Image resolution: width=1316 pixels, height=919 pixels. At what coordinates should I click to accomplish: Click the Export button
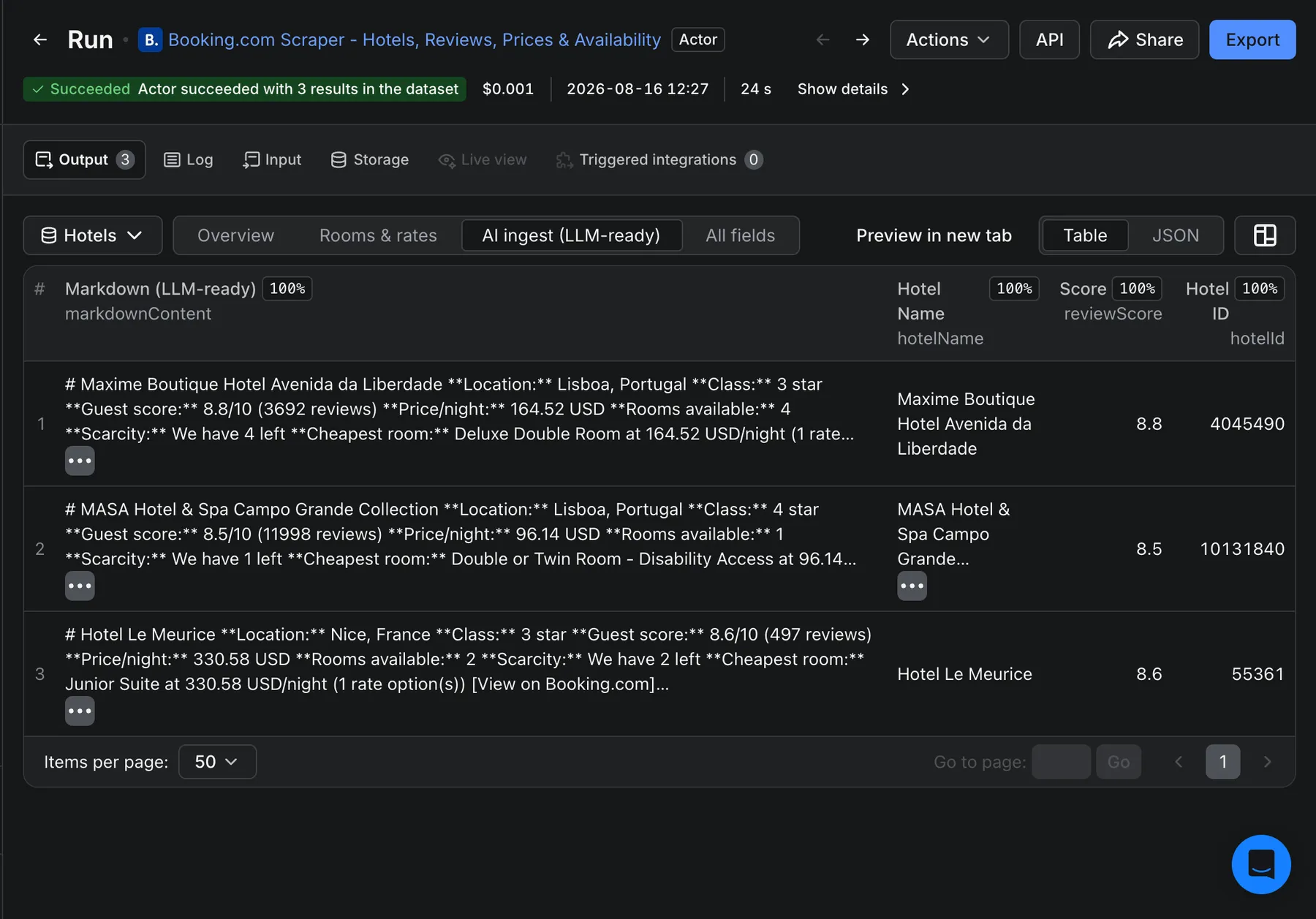point(1252,39)
